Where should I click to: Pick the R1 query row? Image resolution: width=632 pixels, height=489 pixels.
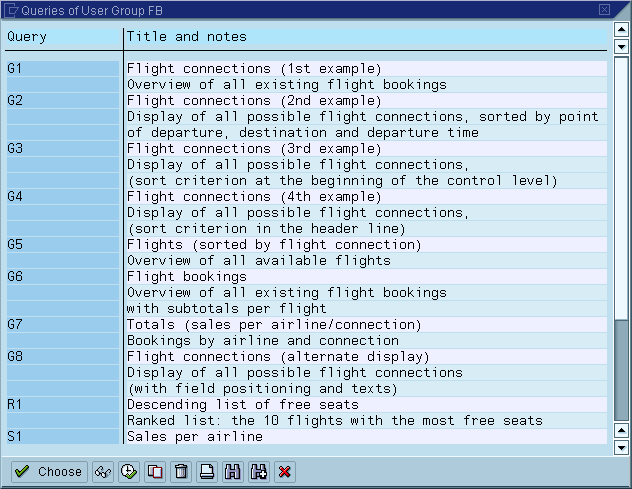tap(62, 405)
